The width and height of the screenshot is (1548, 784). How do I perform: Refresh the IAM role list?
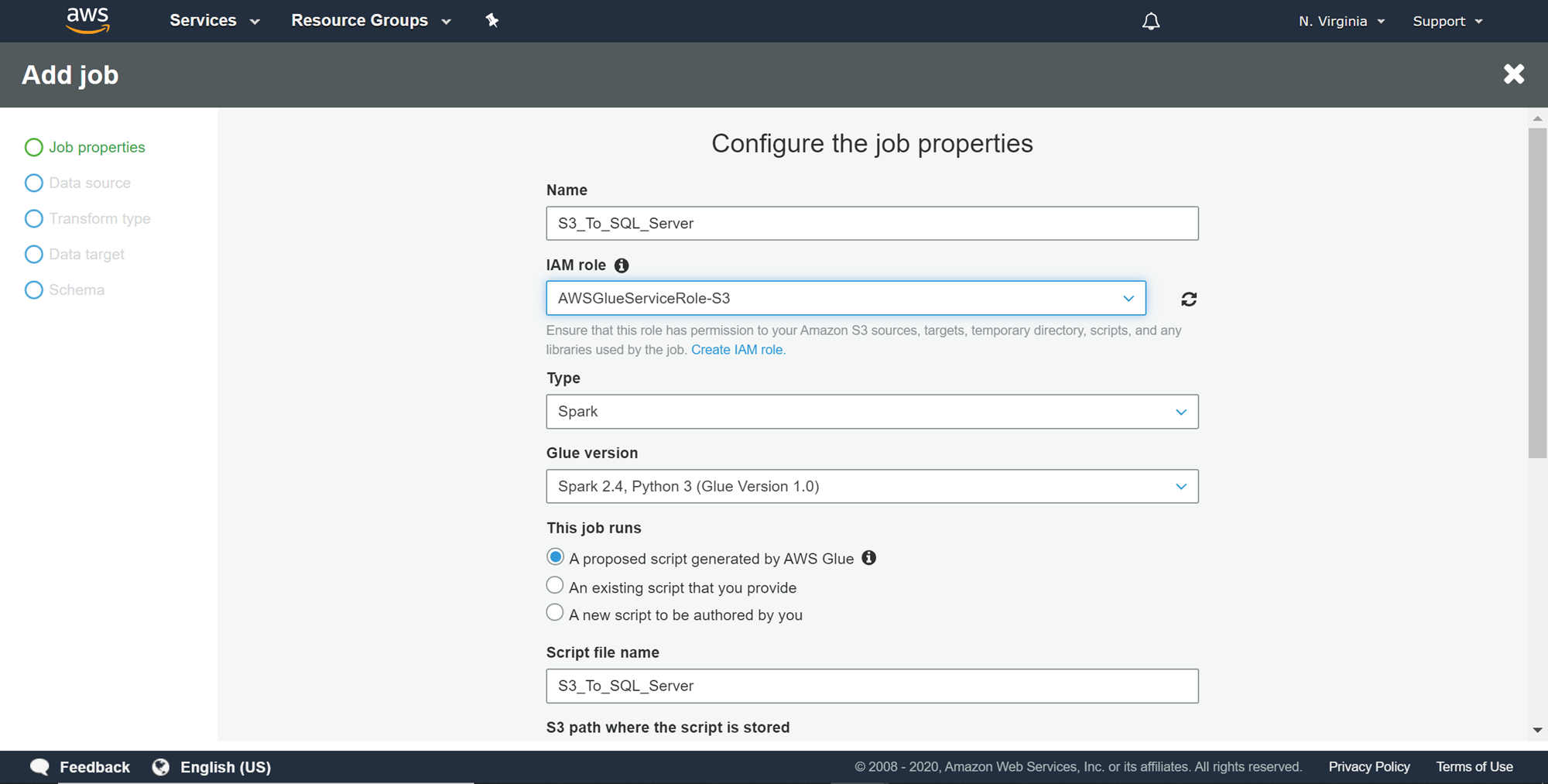point(1189,299)
